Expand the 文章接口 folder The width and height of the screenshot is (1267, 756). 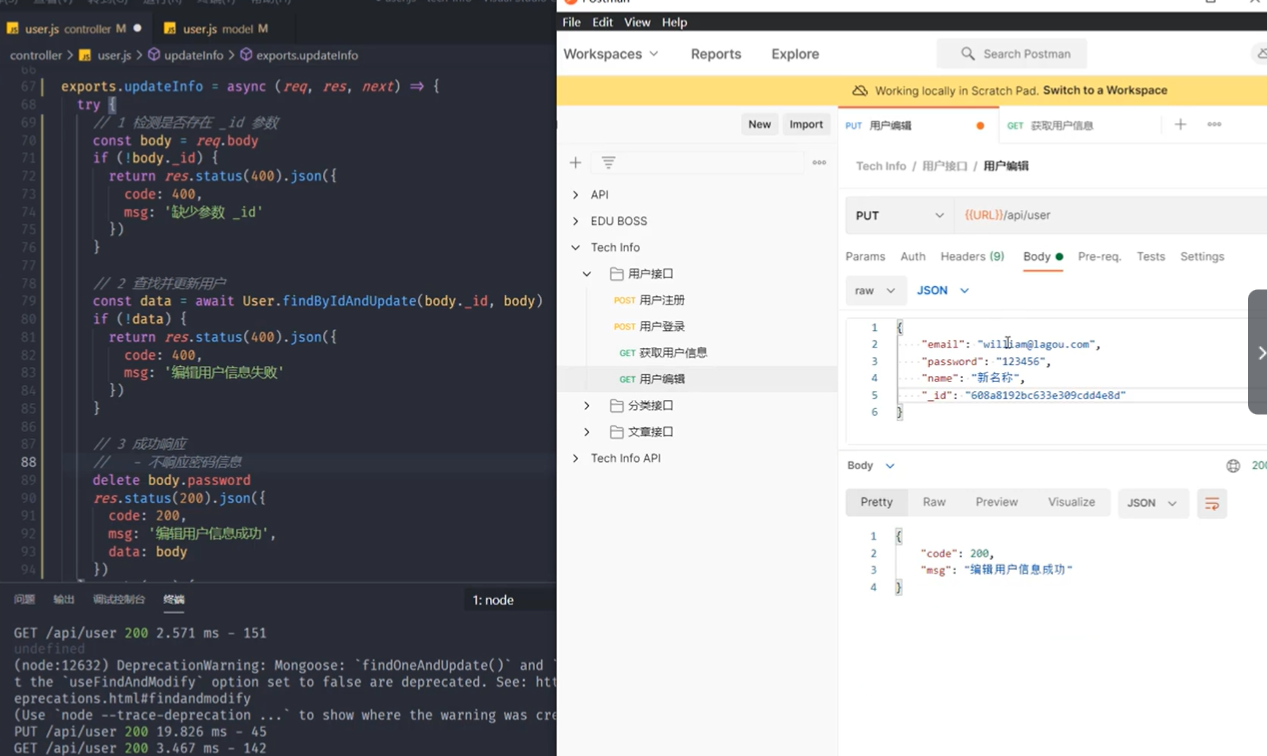point(587,432)
